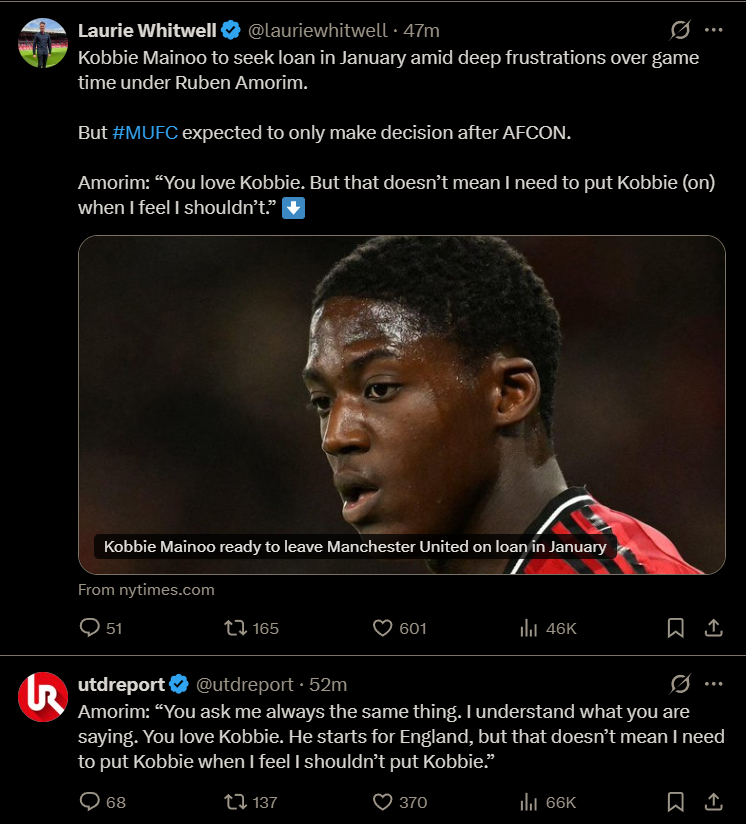
Task: Open utdreport profile avatar
Action: (x=43, y=697)
